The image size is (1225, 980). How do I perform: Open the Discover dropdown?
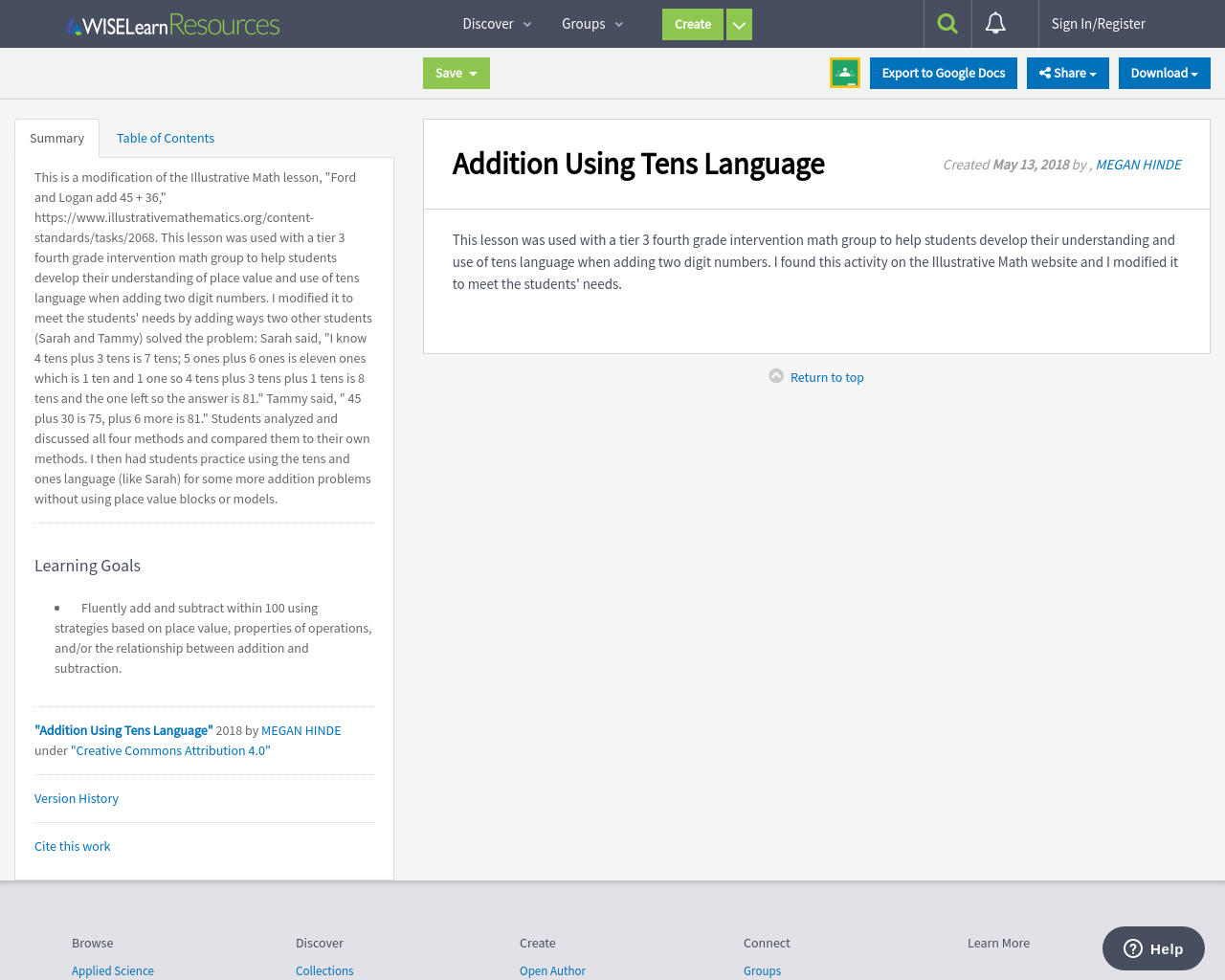tap(496, 24)
